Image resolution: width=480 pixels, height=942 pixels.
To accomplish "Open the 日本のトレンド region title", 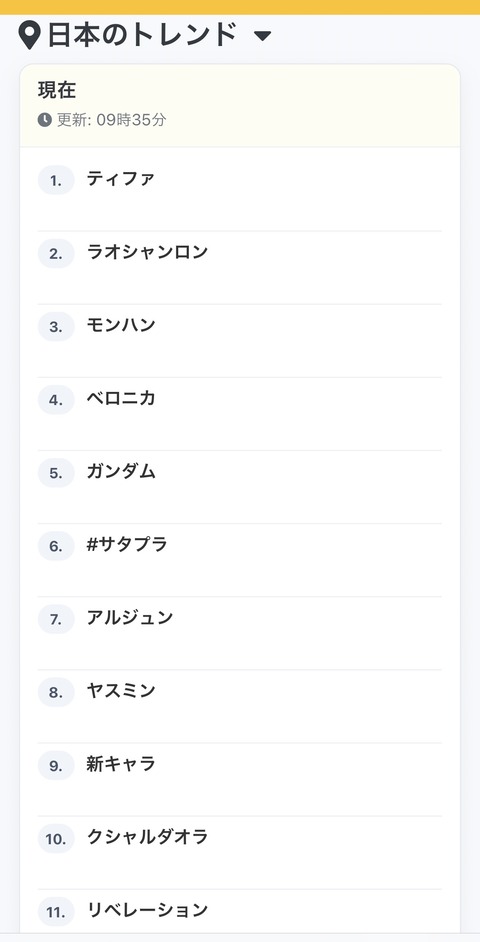I will pos(142,35).
